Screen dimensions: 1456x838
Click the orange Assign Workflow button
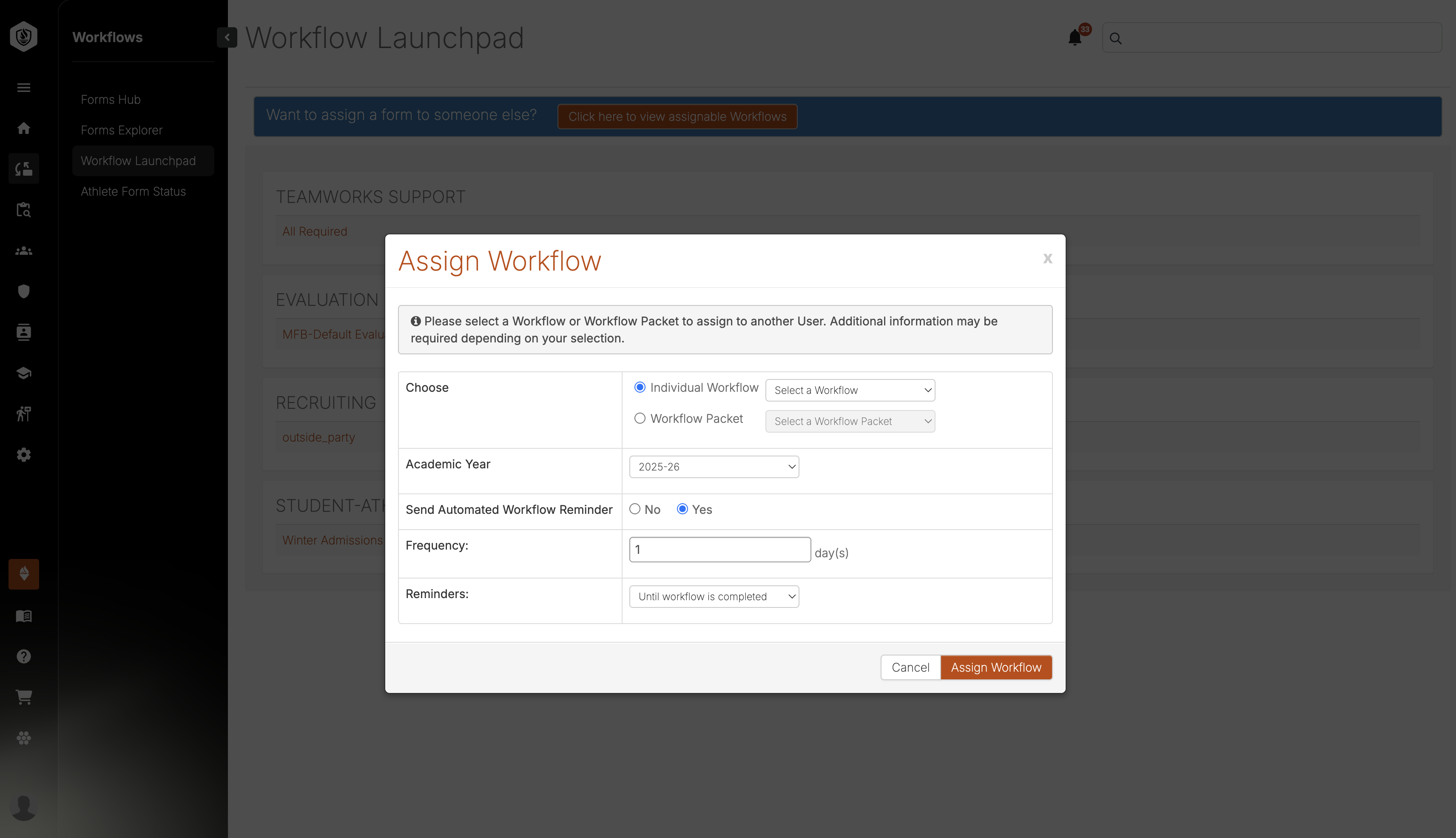(x=996, y=668)
